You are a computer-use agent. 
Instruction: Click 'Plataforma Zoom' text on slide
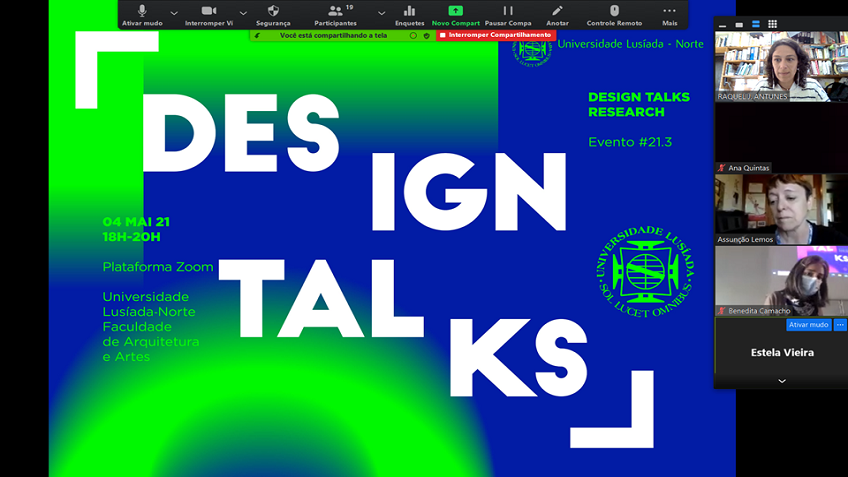click(158, 267)
